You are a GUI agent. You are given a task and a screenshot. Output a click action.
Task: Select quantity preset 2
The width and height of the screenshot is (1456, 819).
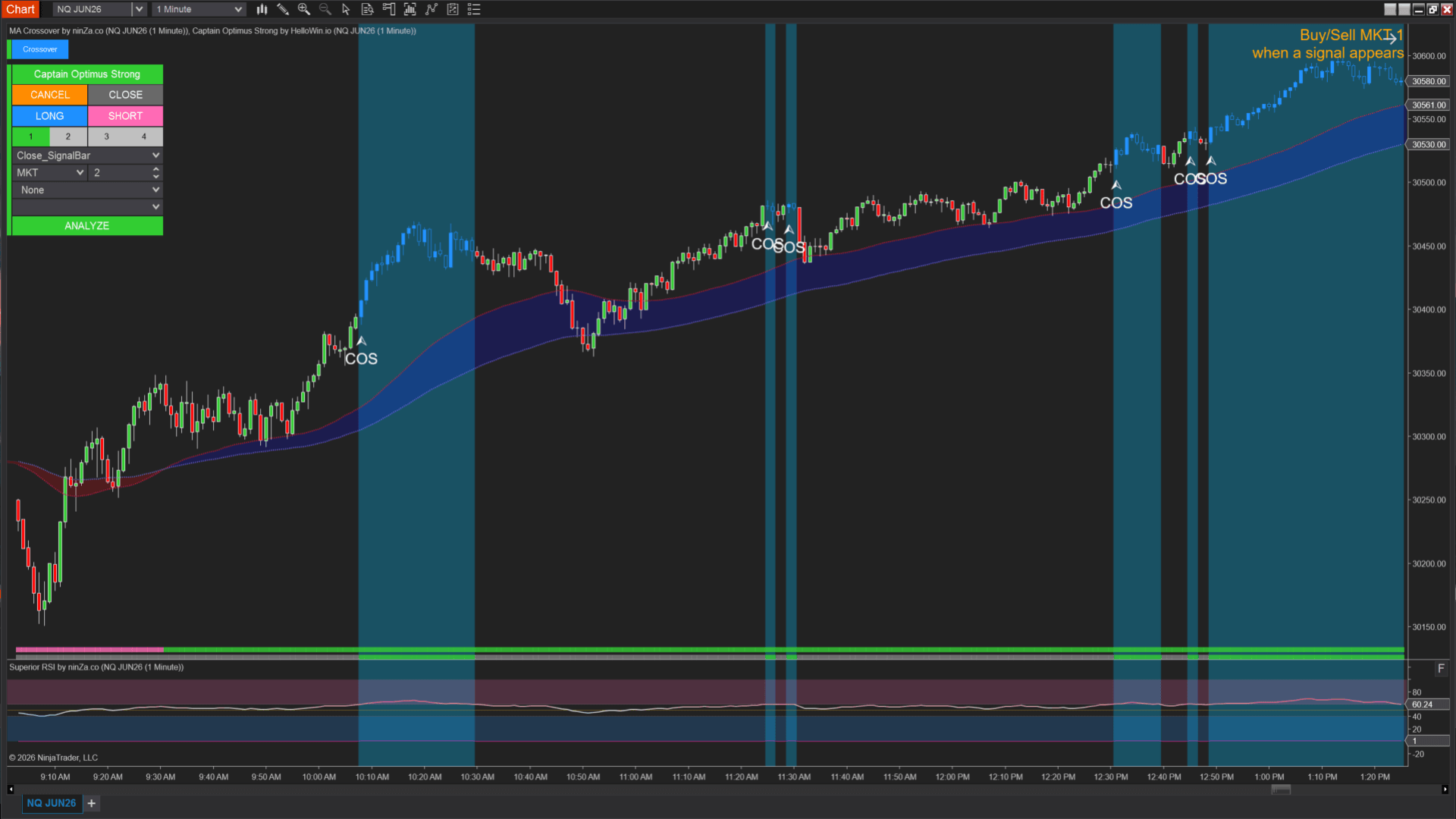(x=68, y=136)
